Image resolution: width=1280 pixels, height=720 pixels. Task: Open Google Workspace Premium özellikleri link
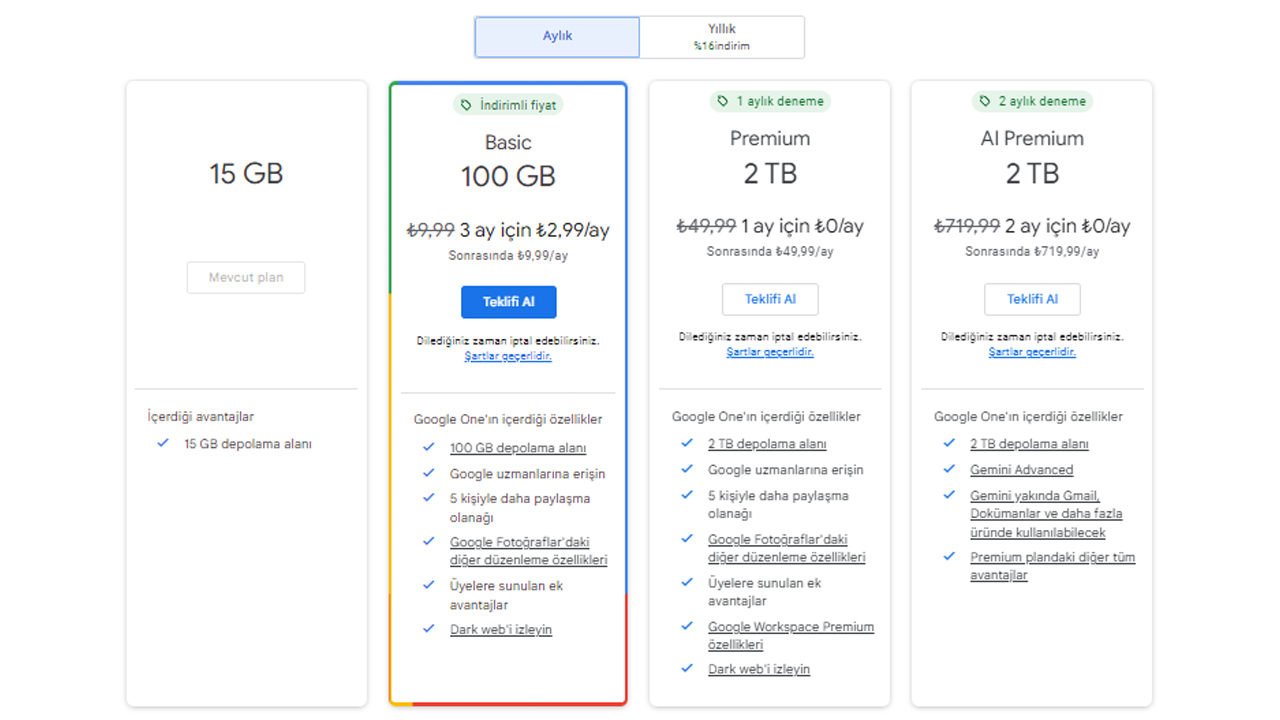(791, 636)
